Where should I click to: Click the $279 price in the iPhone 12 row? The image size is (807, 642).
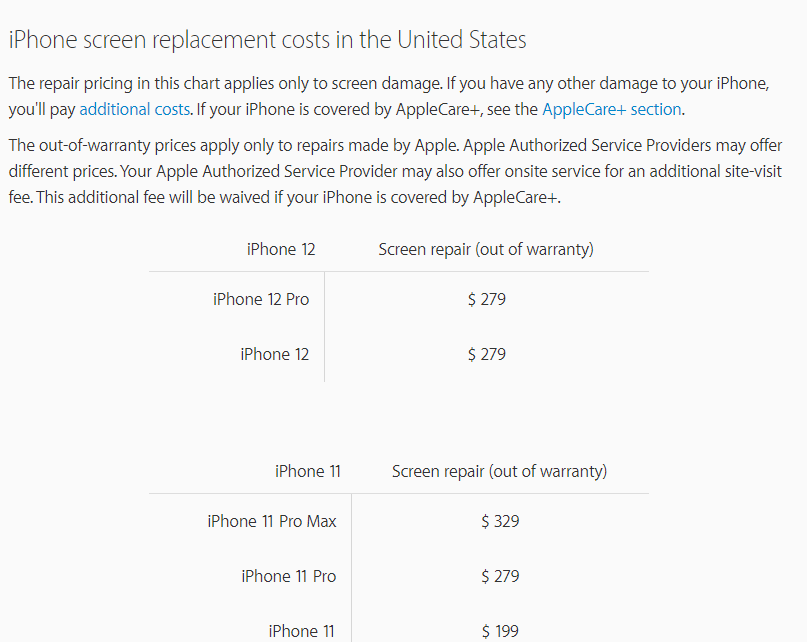click(487, 354)
